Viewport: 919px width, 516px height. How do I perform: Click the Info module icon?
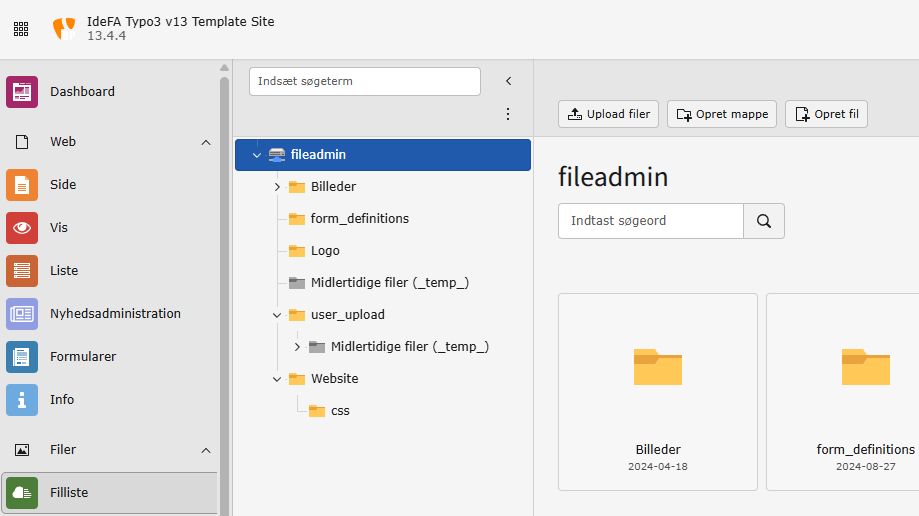tap(22, 400)
